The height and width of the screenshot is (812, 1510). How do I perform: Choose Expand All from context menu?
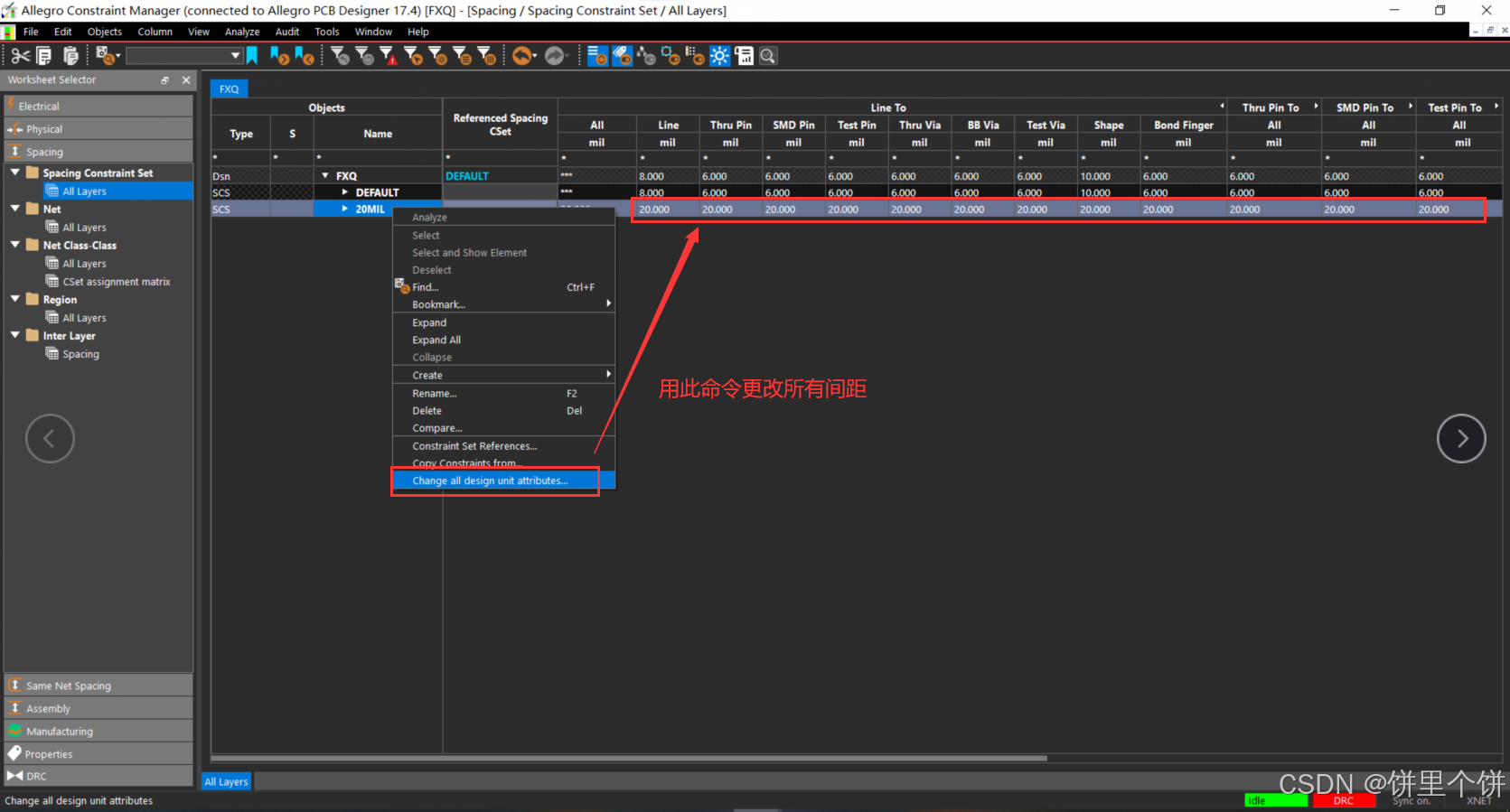coord(503,341)
